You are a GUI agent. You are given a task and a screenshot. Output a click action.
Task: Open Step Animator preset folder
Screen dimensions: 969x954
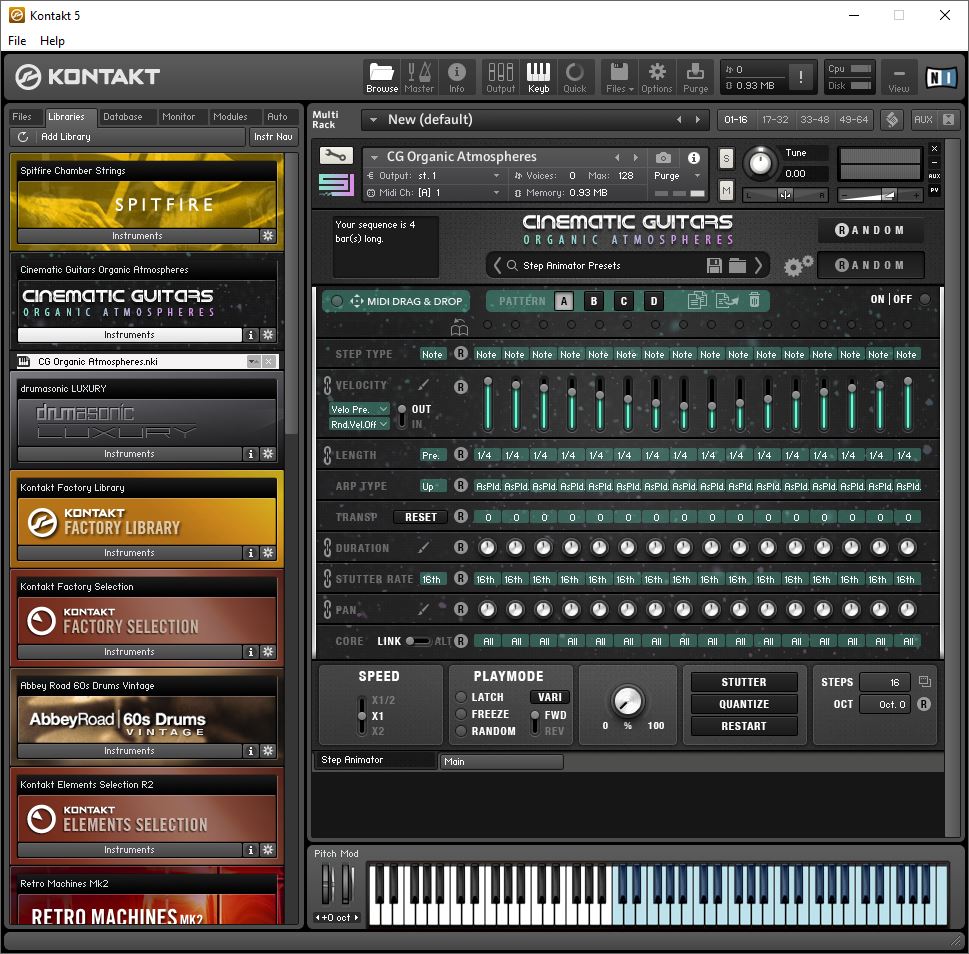tap(737, 266)
